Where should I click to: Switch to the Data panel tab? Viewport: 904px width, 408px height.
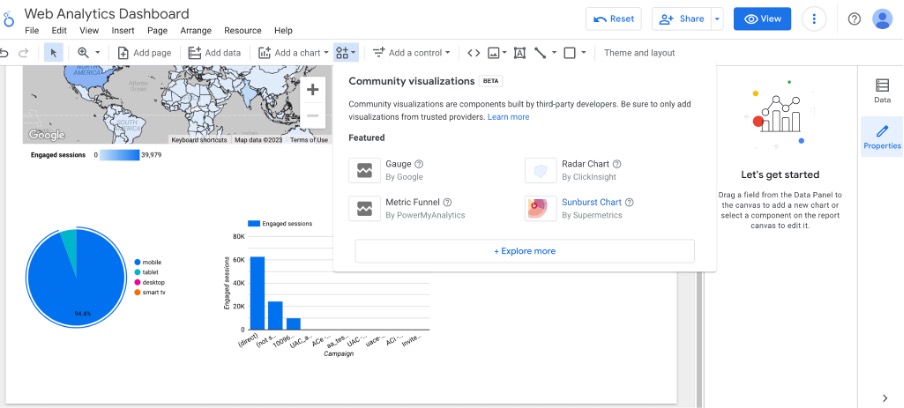point(882,91)
